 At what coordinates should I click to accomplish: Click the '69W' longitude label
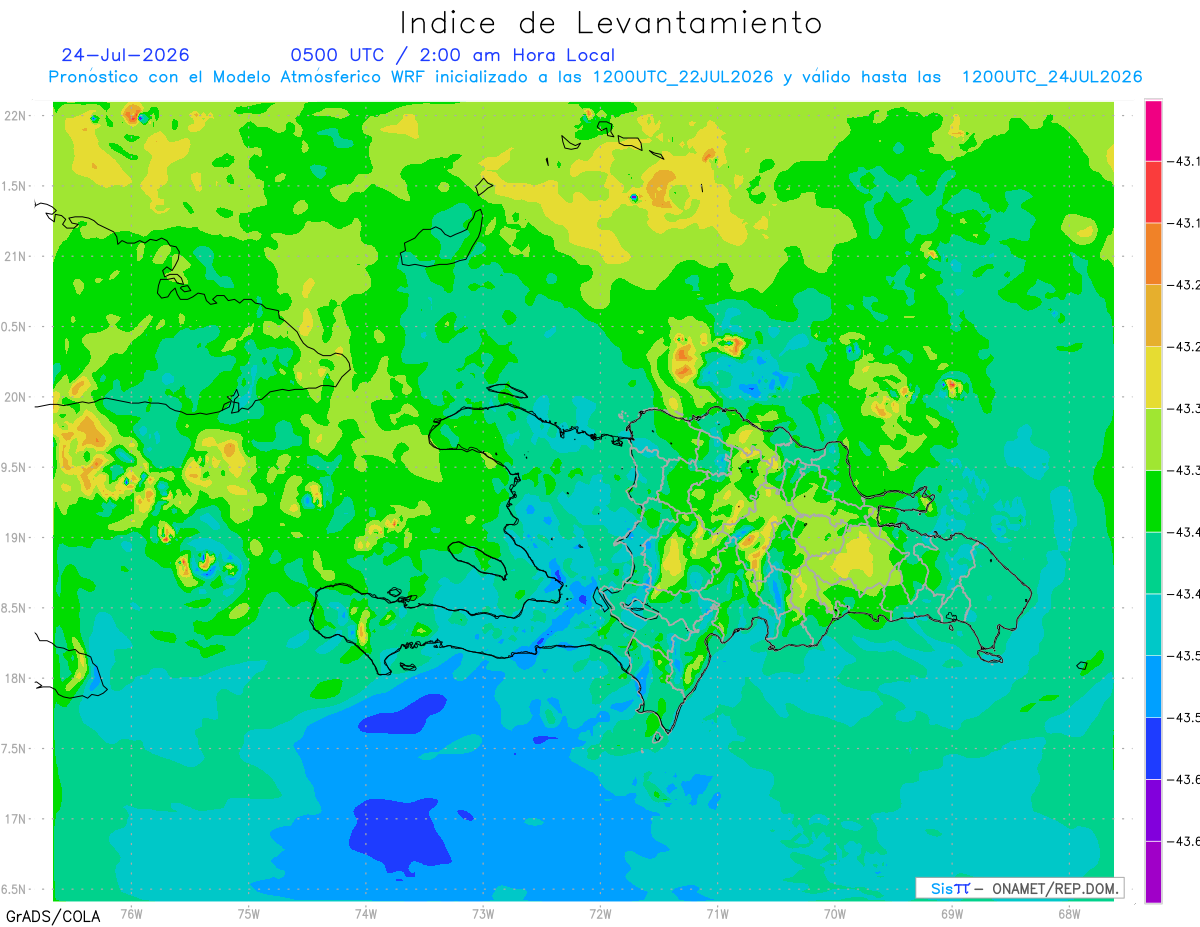pyautogui.click(x=952, y=914)
